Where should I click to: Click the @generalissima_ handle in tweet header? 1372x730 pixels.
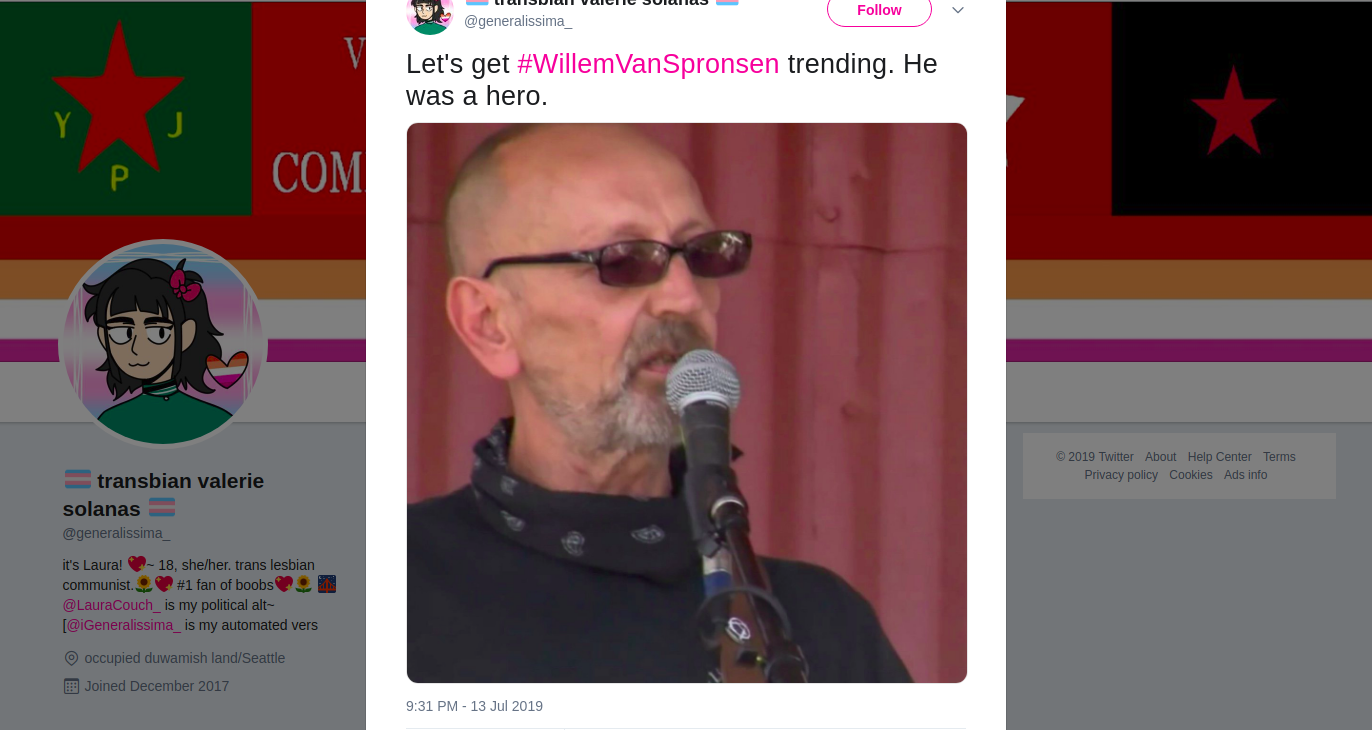click(518, 21)
